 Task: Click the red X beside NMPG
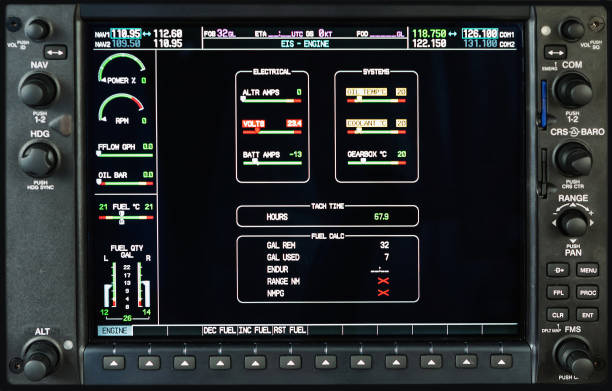[x=383, y=293]
